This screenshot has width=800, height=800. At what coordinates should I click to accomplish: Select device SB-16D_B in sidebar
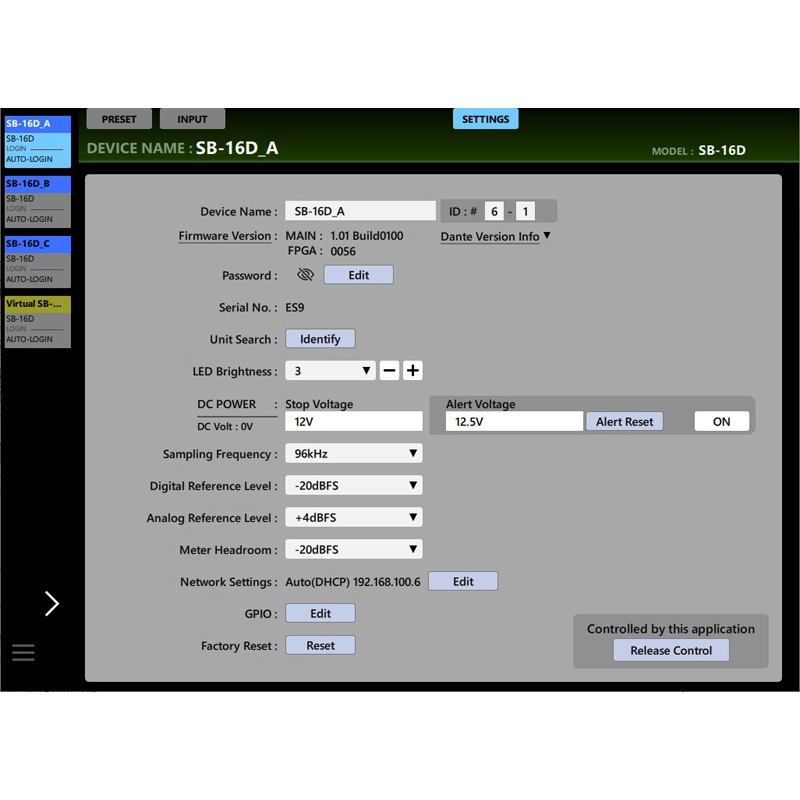pos(38,202)
